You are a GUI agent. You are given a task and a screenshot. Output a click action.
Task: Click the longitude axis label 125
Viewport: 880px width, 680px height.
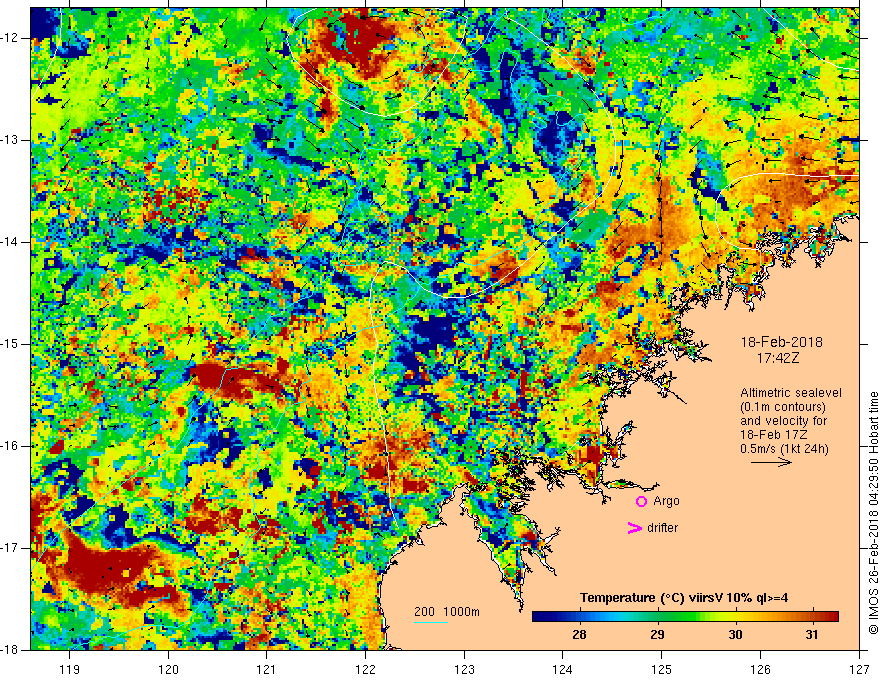(662, 669)
